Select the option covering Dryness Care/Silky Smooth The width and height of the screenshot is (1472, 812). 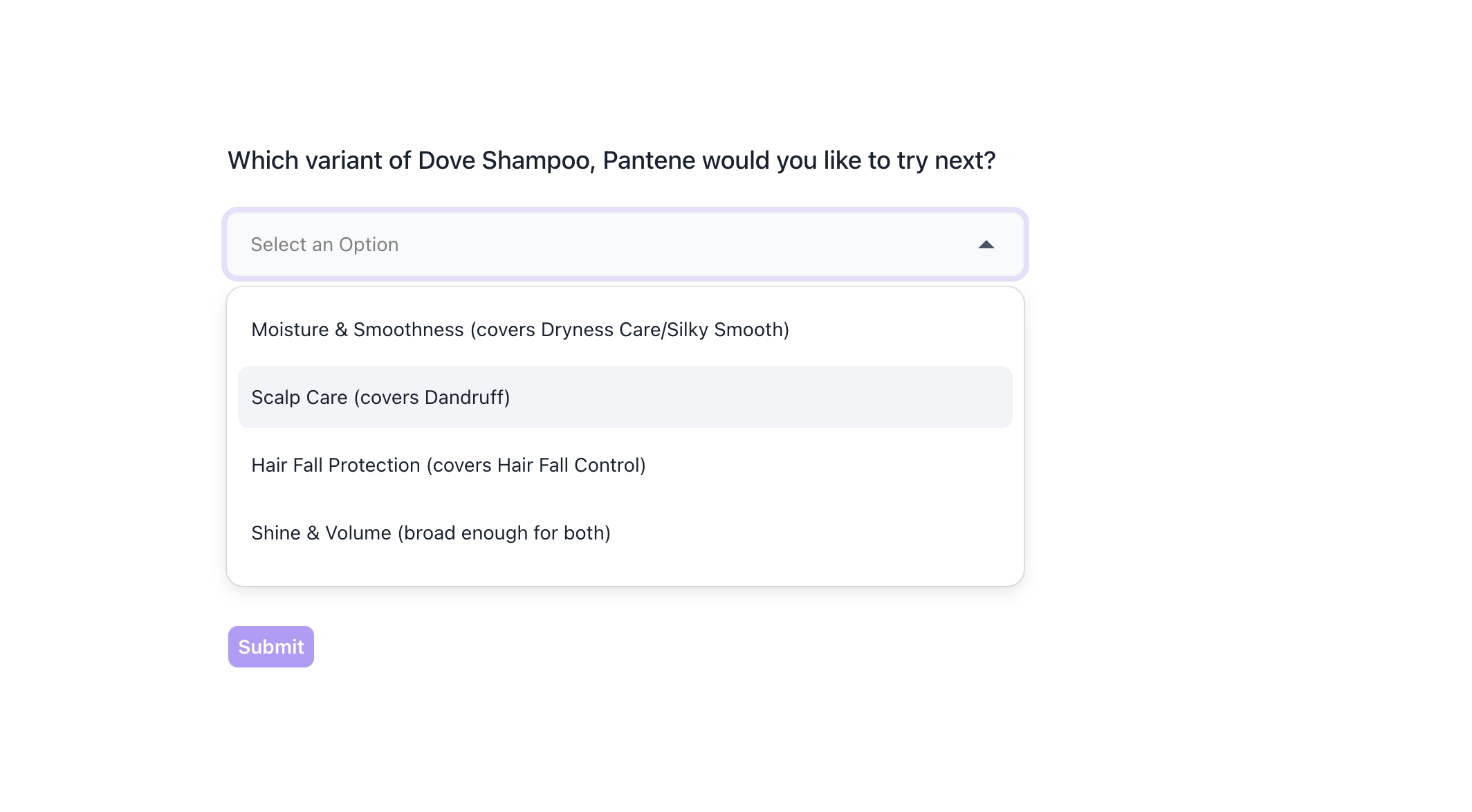(x=519, y=330)
